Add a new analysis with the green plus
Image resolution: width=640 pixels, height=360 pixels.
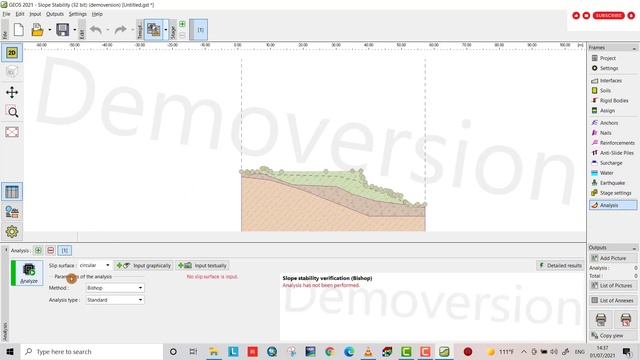38,251
